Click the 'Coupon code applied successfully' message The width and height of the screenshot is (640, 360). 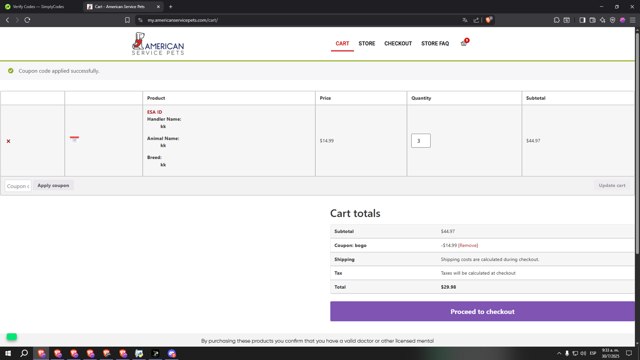[x=59, y=71]
